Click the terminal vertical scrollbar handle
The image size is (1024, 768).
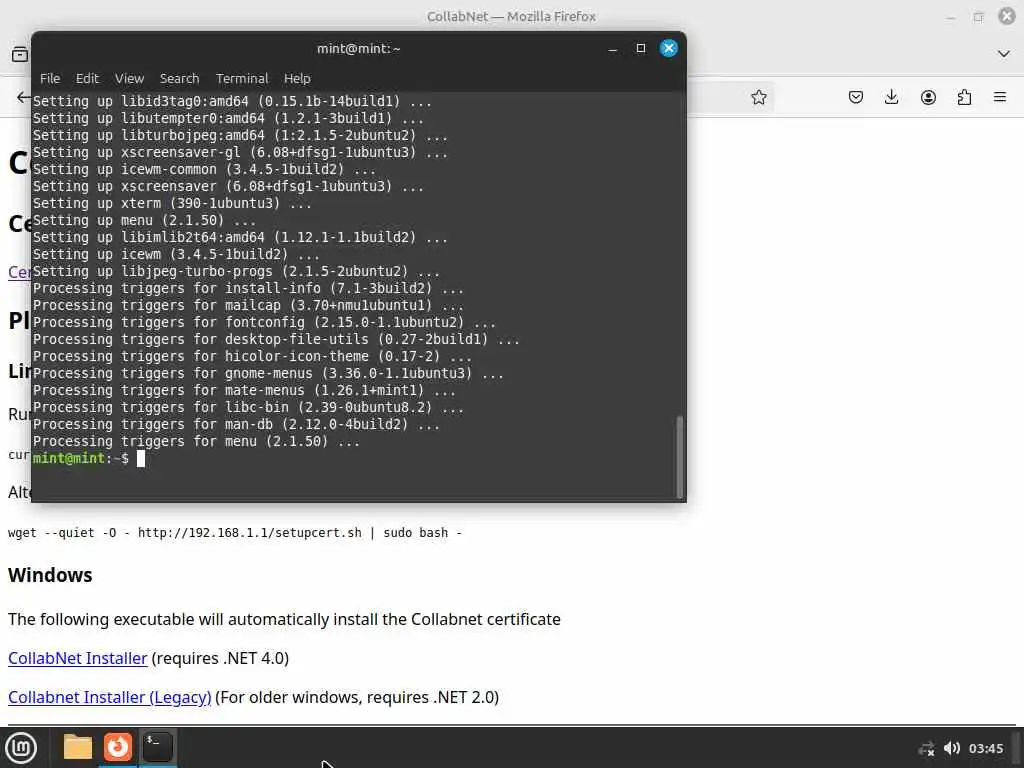680,457
